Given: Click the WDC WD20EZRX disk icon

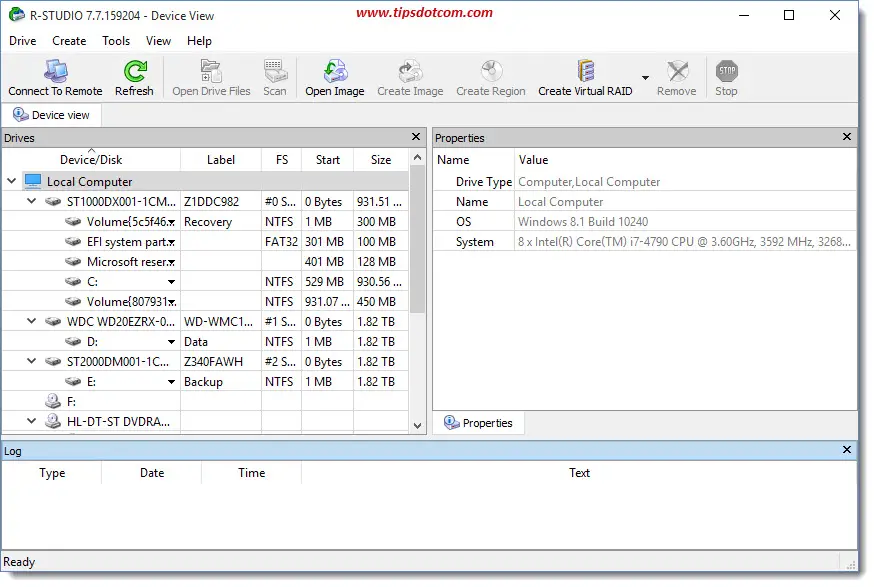Looking at the screenshot, I should pos(53,322).
